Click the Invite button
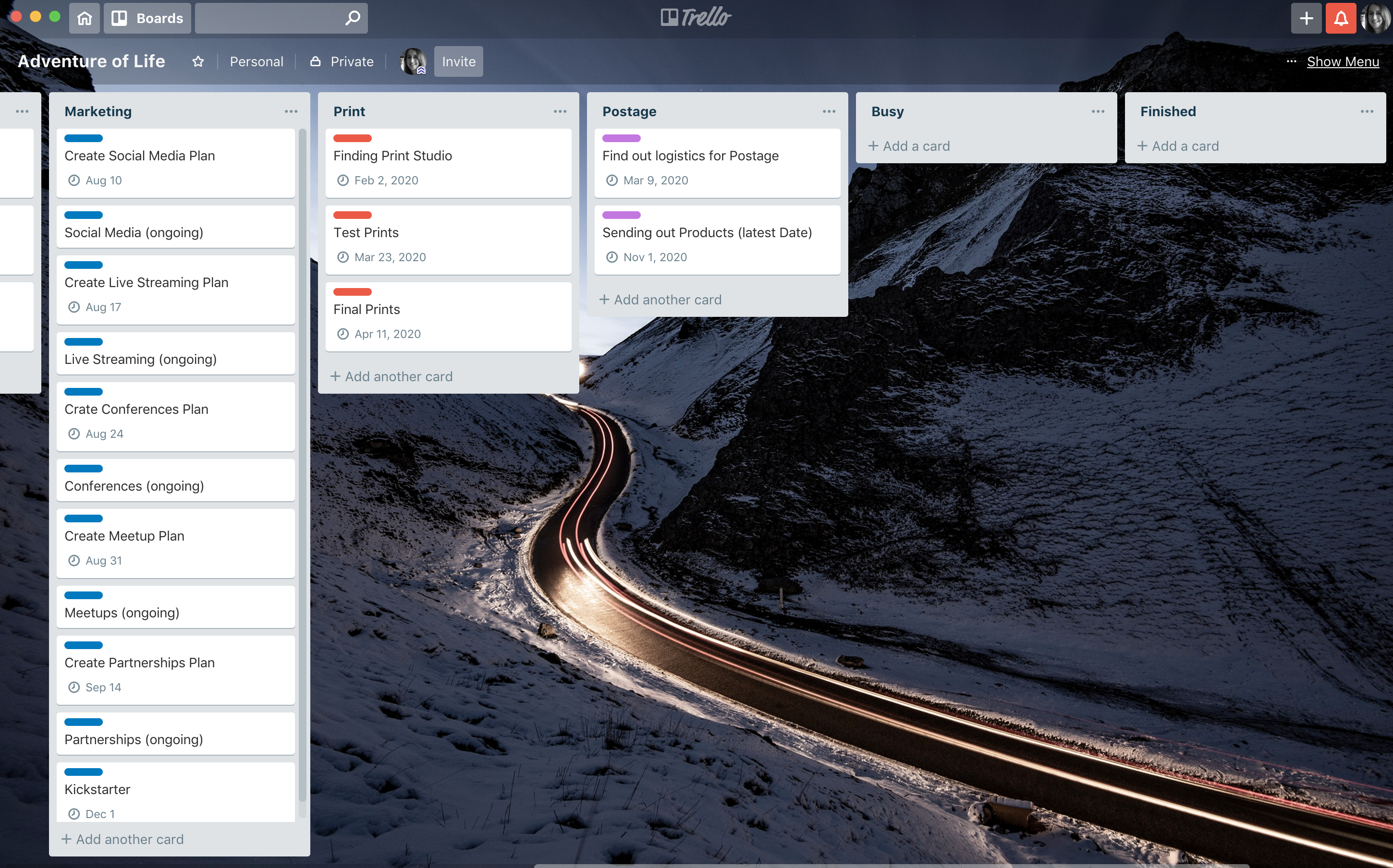The height and width of the screenshot is (868, 1393). [459, 61]
